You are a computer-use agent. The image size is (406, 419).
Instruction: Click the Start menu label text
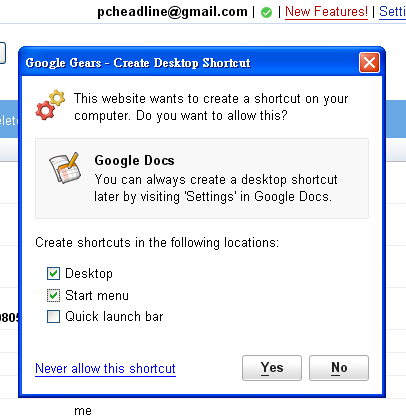(x=97, y=295)
